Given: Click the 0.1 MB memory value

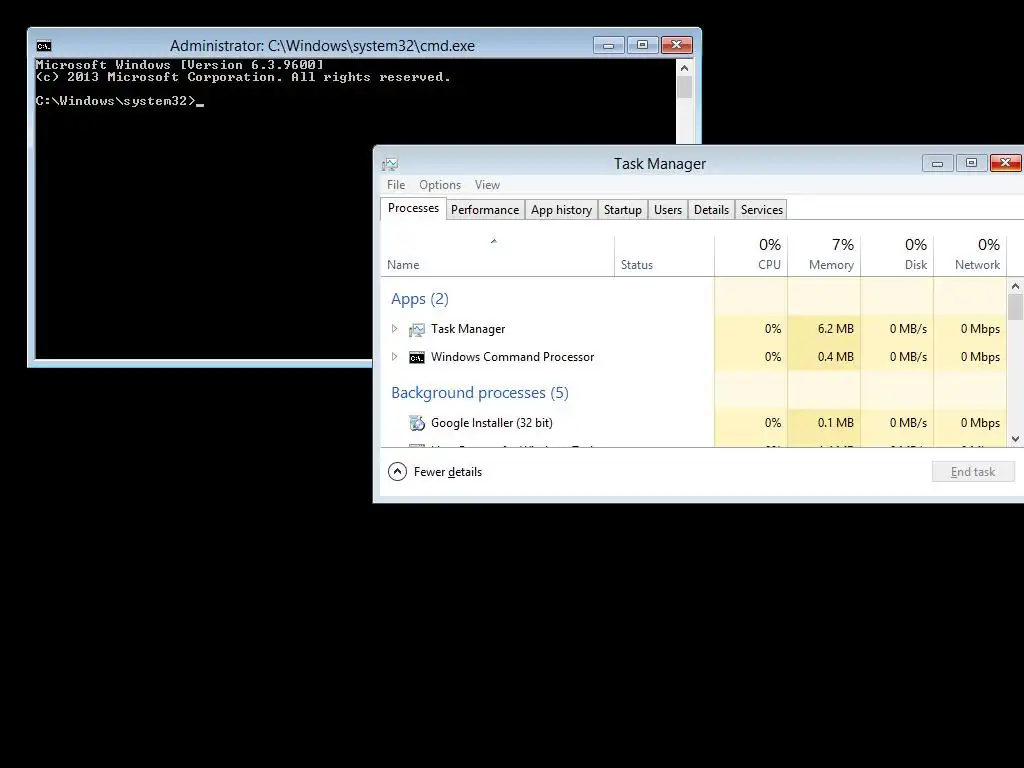Looking at the screenshot, I should (x=835, y=423).
